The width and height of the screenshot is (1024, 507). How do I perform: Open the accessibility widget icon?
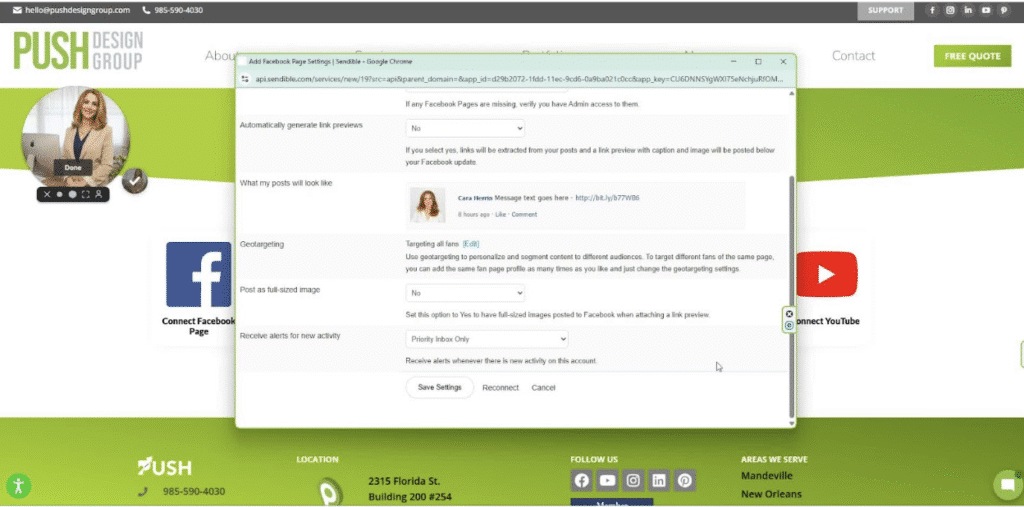coord(18,485)
